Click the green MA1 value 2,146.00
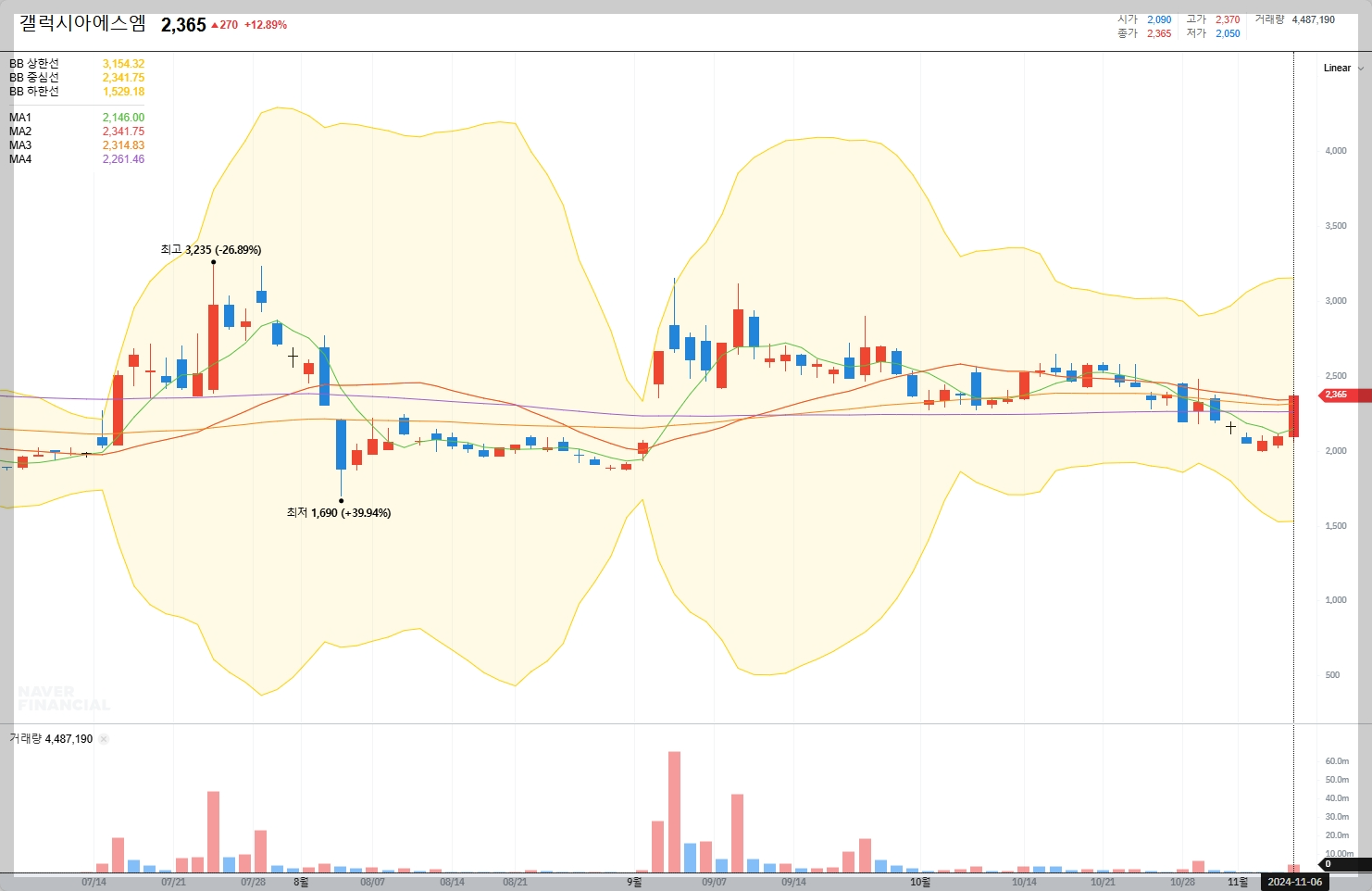The width and height of the screenshot is (1372, 891). coord(123,118)
